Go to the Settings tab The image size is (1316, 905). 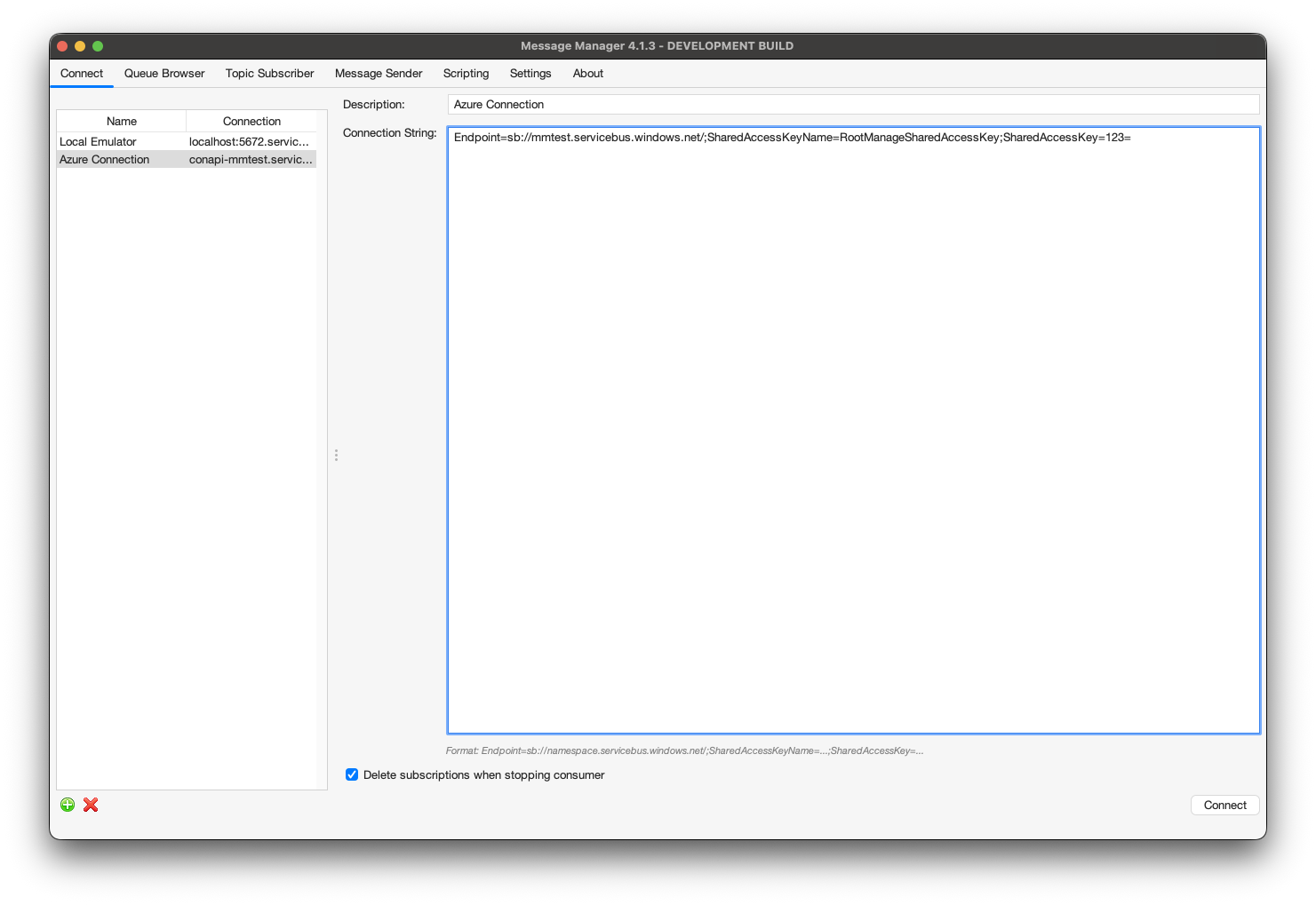tap(530, 73)
